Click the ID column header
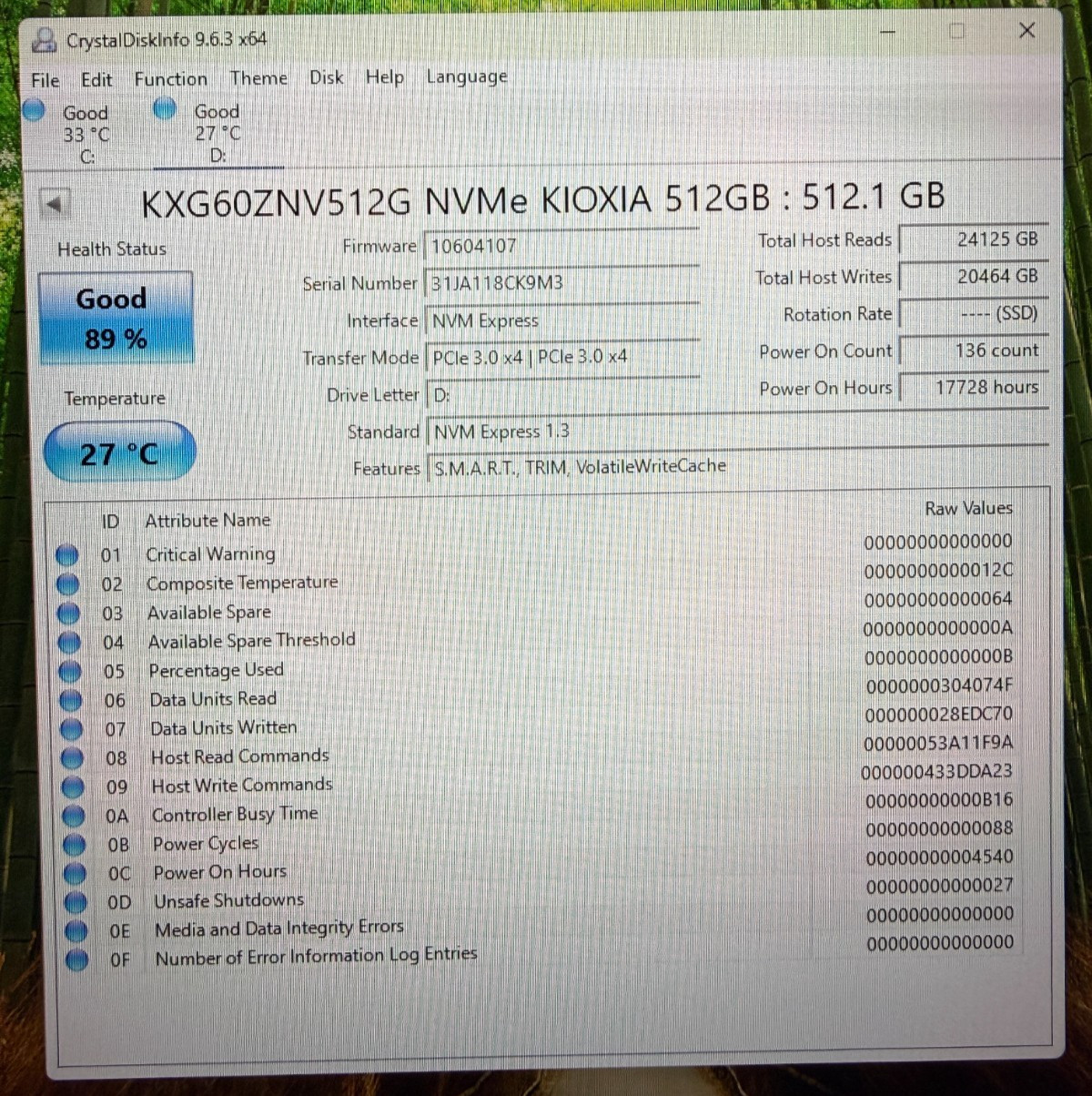1092x1096 pixels. 110,523
